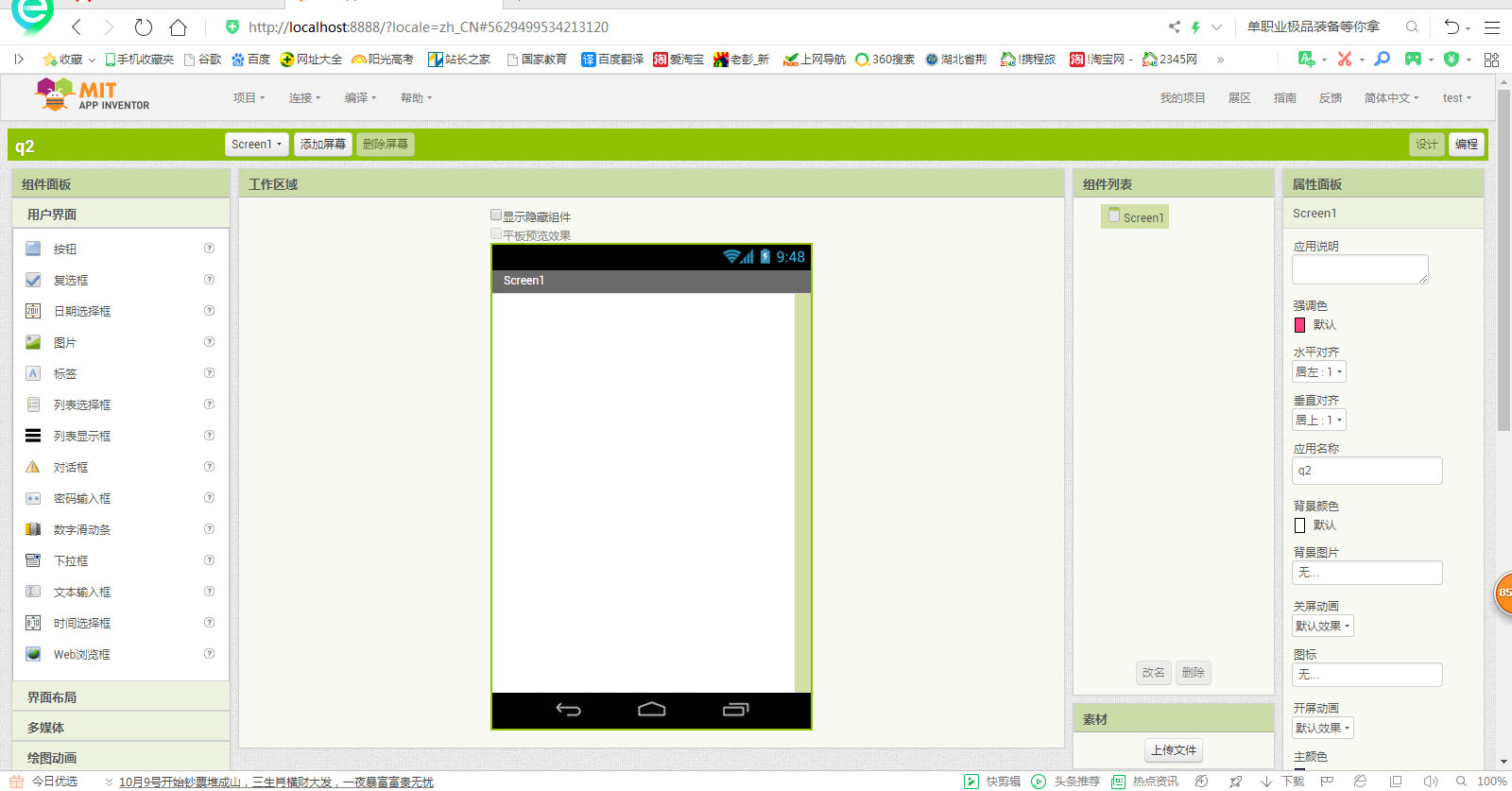Tap the phone preview recent-apps icon
Image resolution: width=1512 pixels, height=791 pixels.
click(x=735, y=710)
